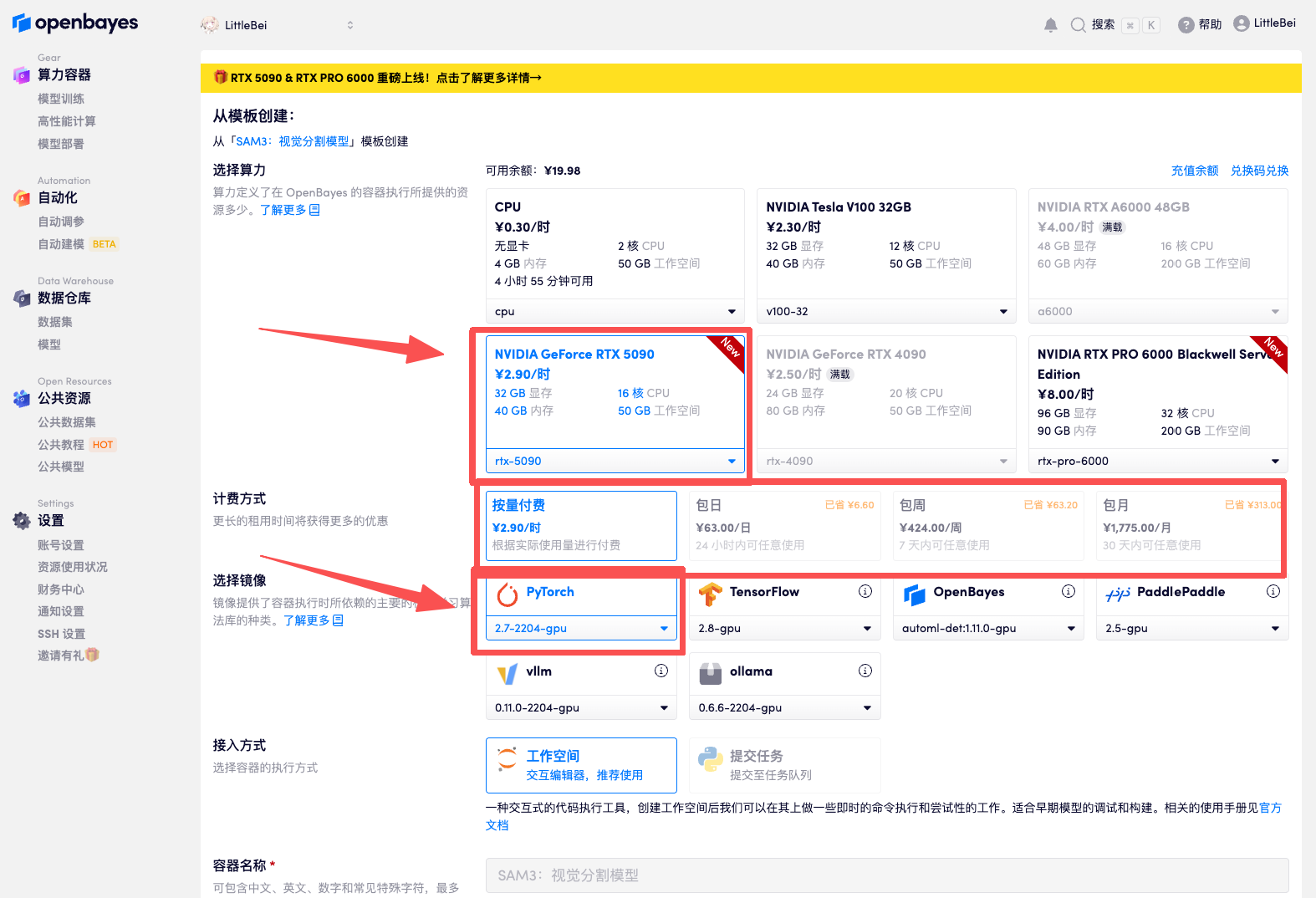This screenshot has width=1316, height=898.
Task: Choose 包周 weekly billing option
Action: point(988,525)
